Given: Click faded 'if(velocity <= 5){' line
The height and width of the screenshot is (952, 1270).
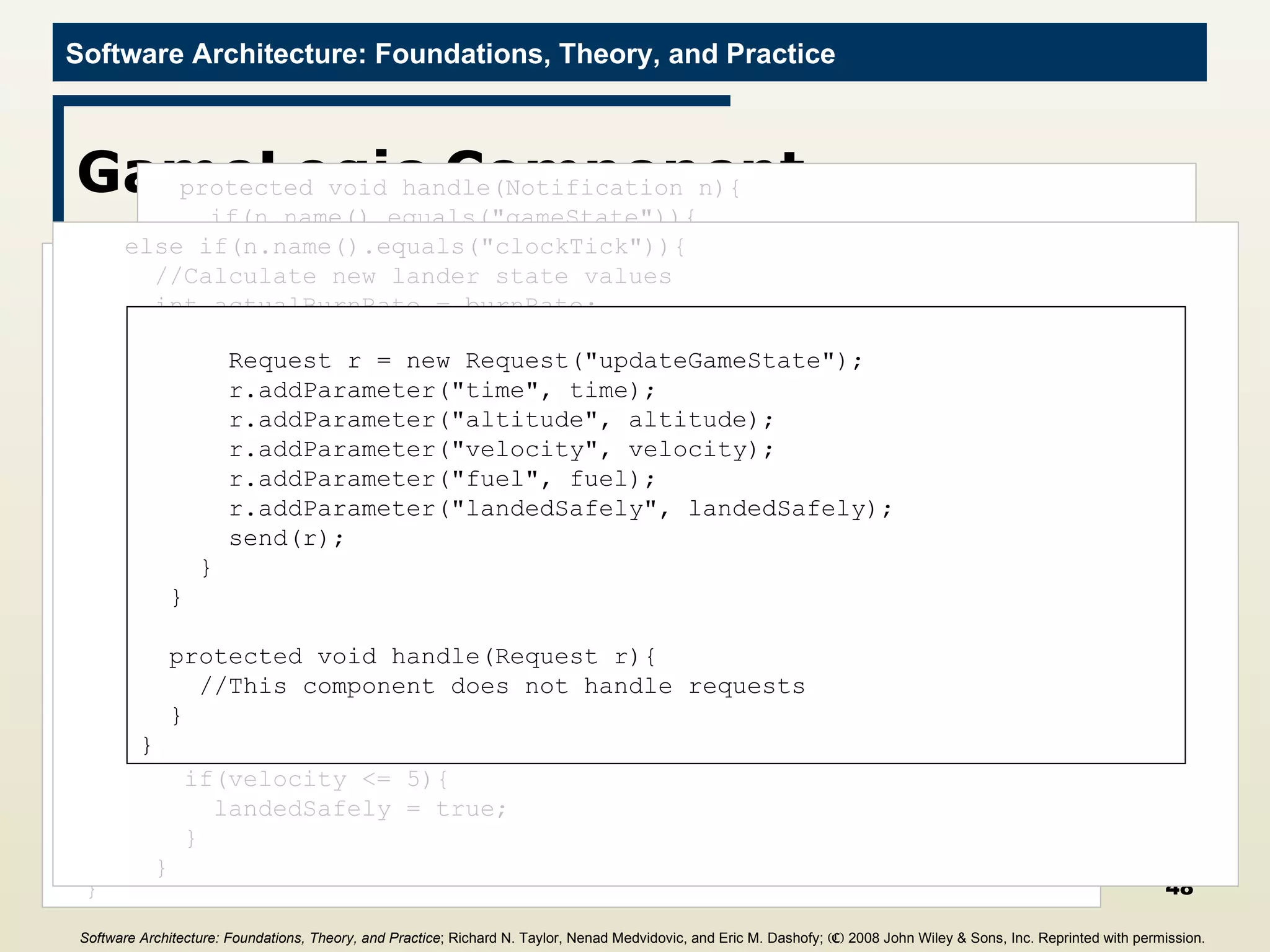Looking at the screenshot, I should [316, 779].
